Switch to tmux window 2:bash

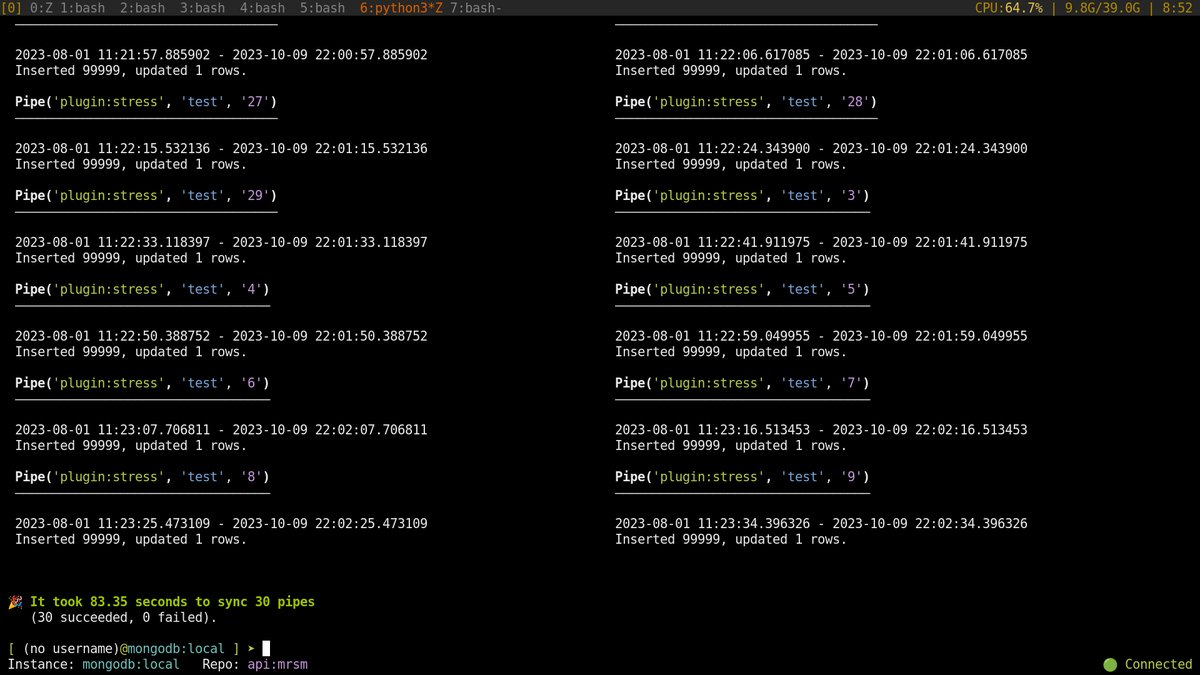[x=142, y=8]
